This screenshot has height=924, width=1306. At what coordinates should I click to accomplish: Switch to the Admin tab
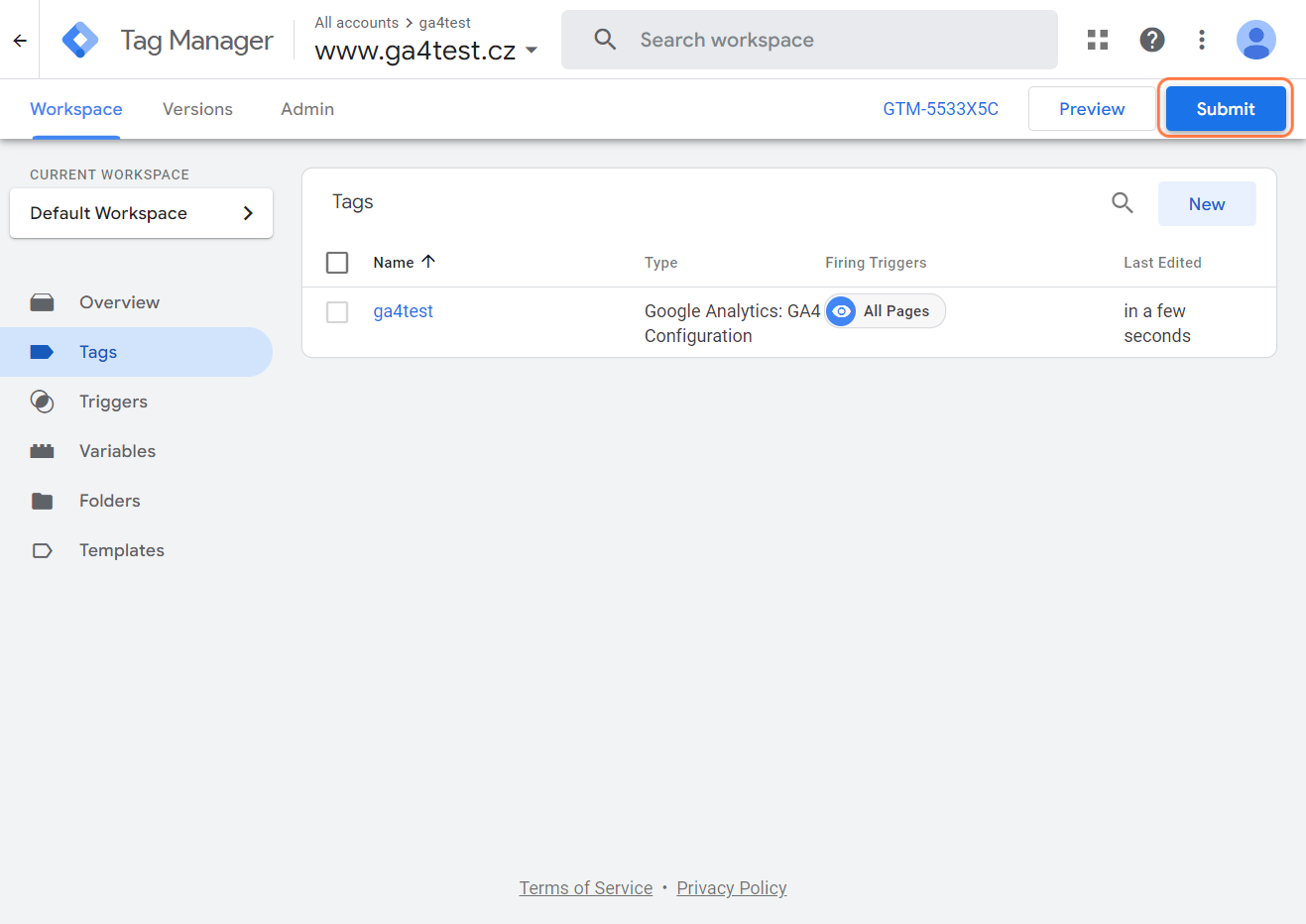click(307, 109)
